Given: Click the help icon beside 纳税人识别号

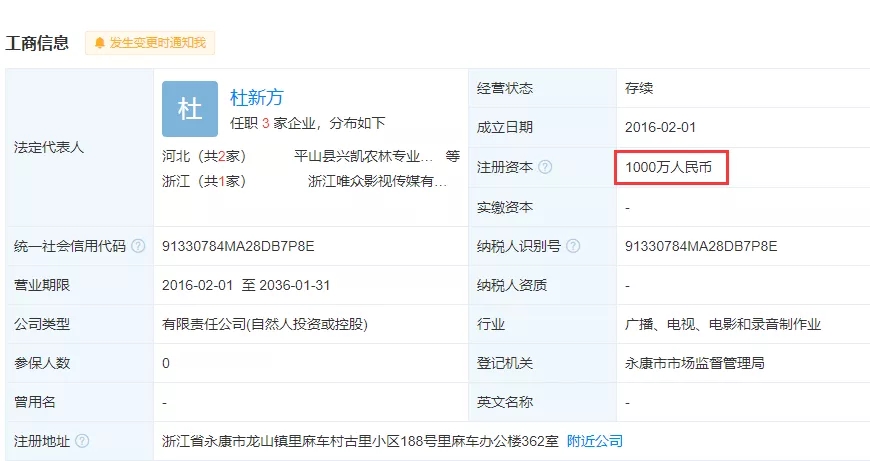Looking at the screenshot, I should pos(573,246).
